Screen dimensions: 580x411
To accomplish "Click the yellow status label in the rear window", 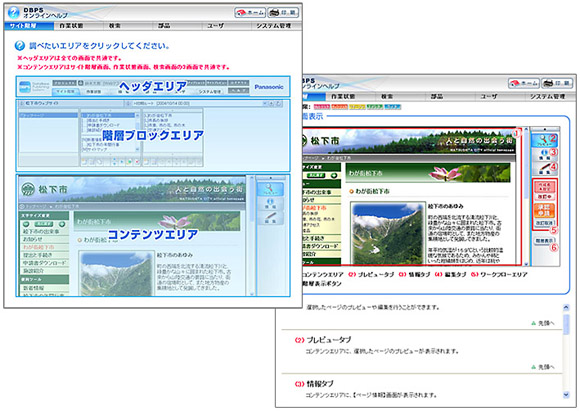I will pos(357,107).
